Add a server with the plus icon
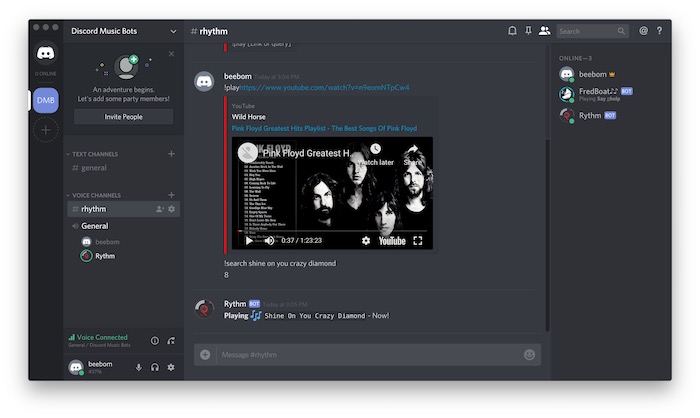The width and height of the screenshot is (700, 418). click(46, 130)
